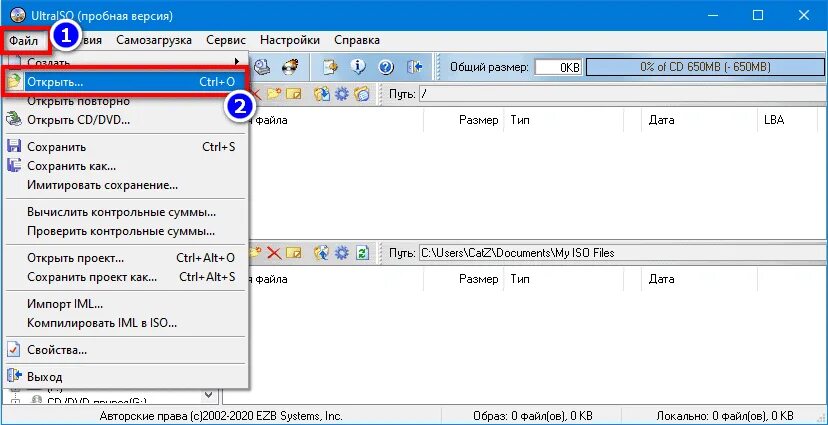Open the Самозагрузка menu
The width and height of the screenshot is (828, 425).
click(154, 40)
